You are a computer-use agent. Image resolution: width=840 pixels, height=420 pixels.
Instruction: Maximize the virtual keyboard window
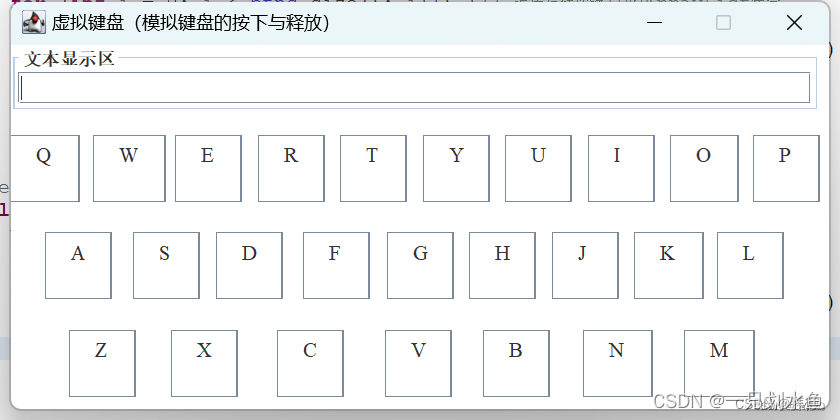tap(724, 22)
